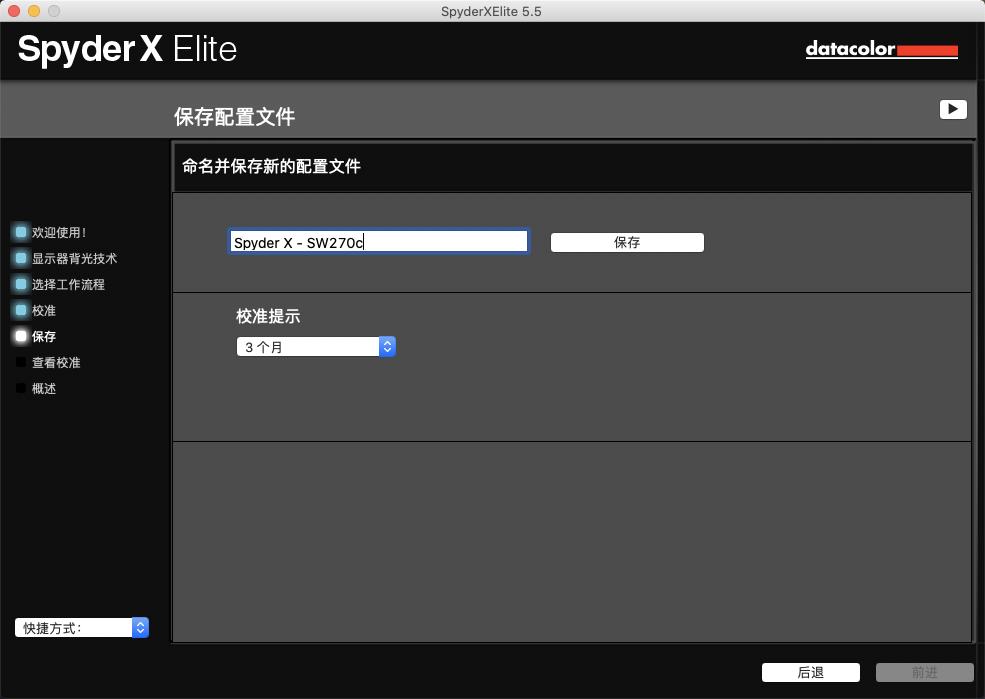Select the 校准 step indicator
This screenshot has width=985, height=699.
tap(21, 310)
